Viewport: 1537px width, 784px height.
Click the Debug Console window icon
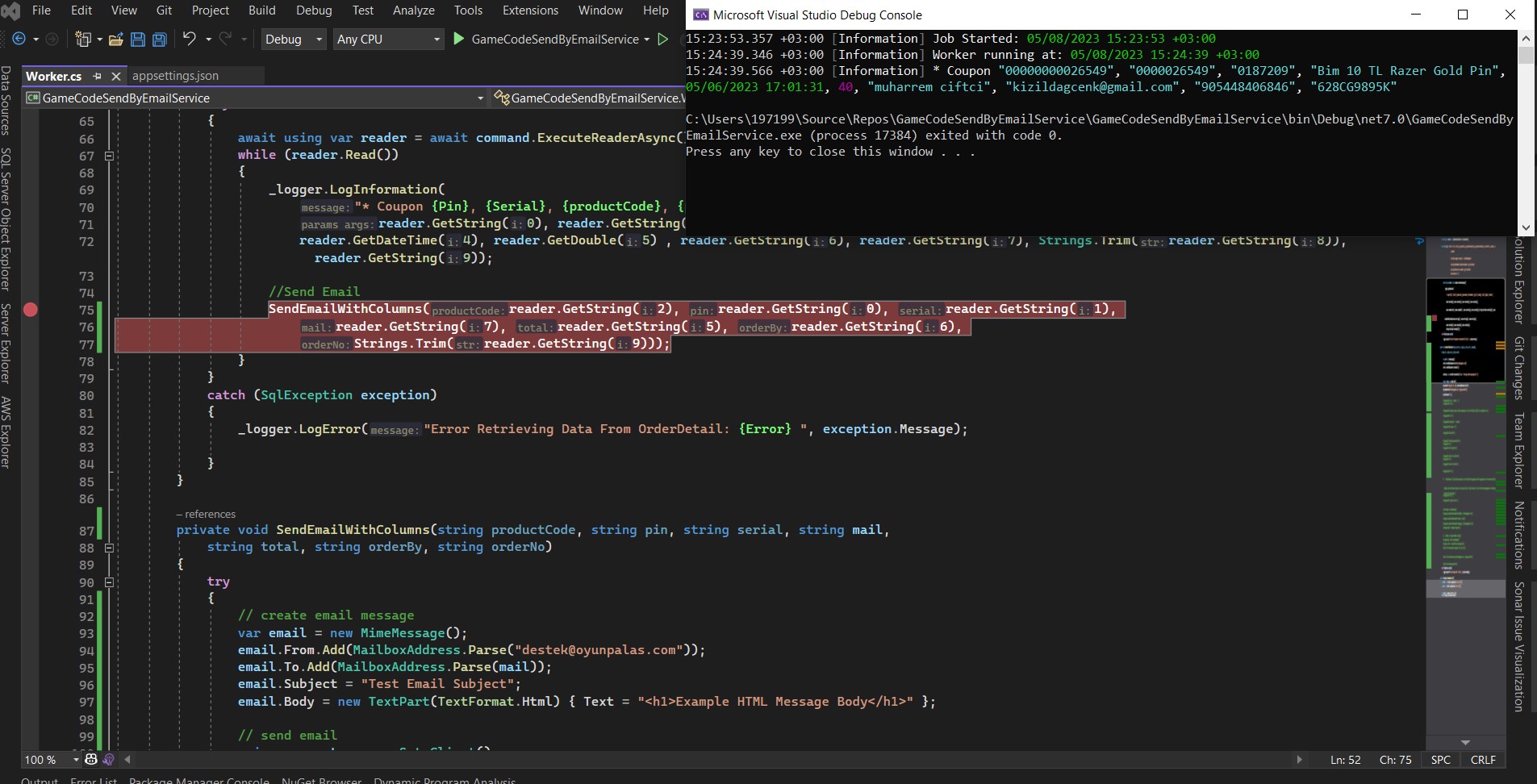(701, 15)
